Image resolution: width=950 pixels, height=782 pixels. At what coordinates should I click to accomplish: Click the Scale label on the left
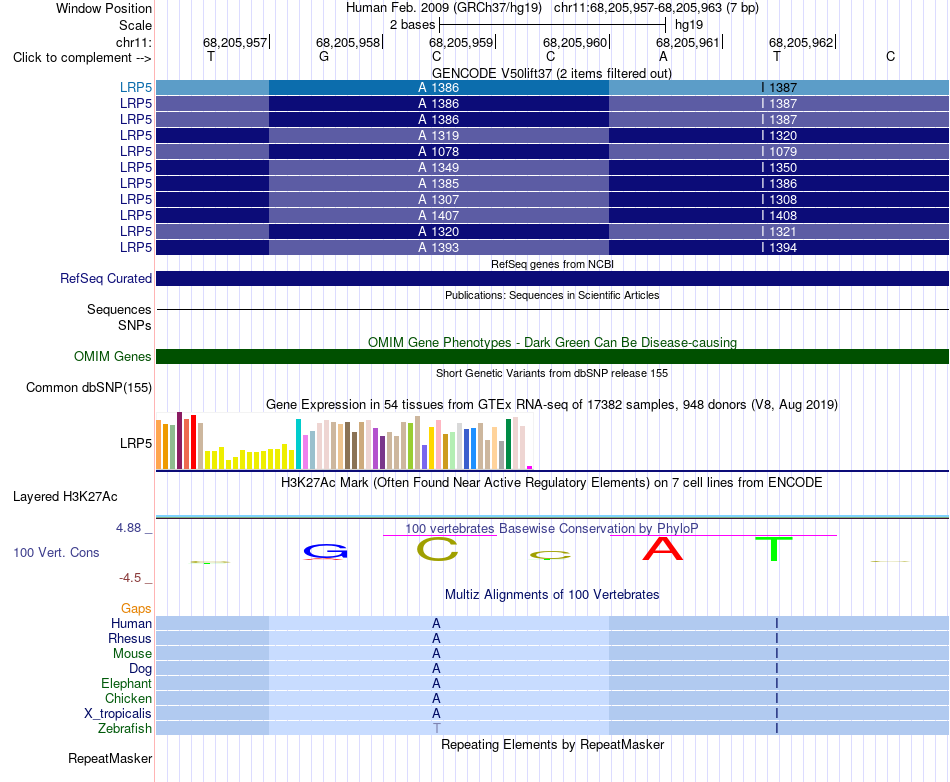pyautogui.click(x=135, y=25)
